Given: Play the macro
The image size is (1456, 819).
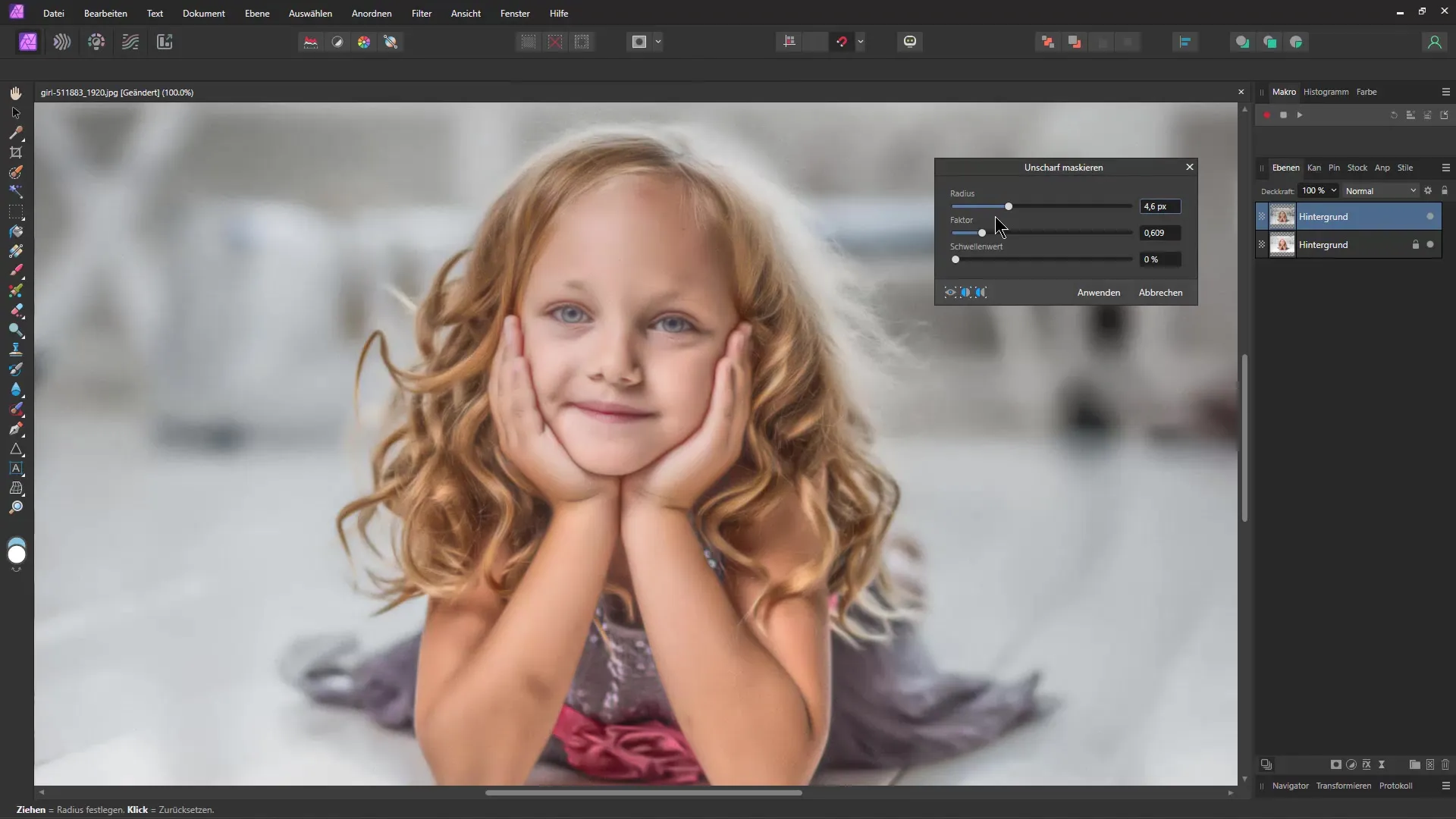Looking at the screenshot, I should (x=1300, y=115).
